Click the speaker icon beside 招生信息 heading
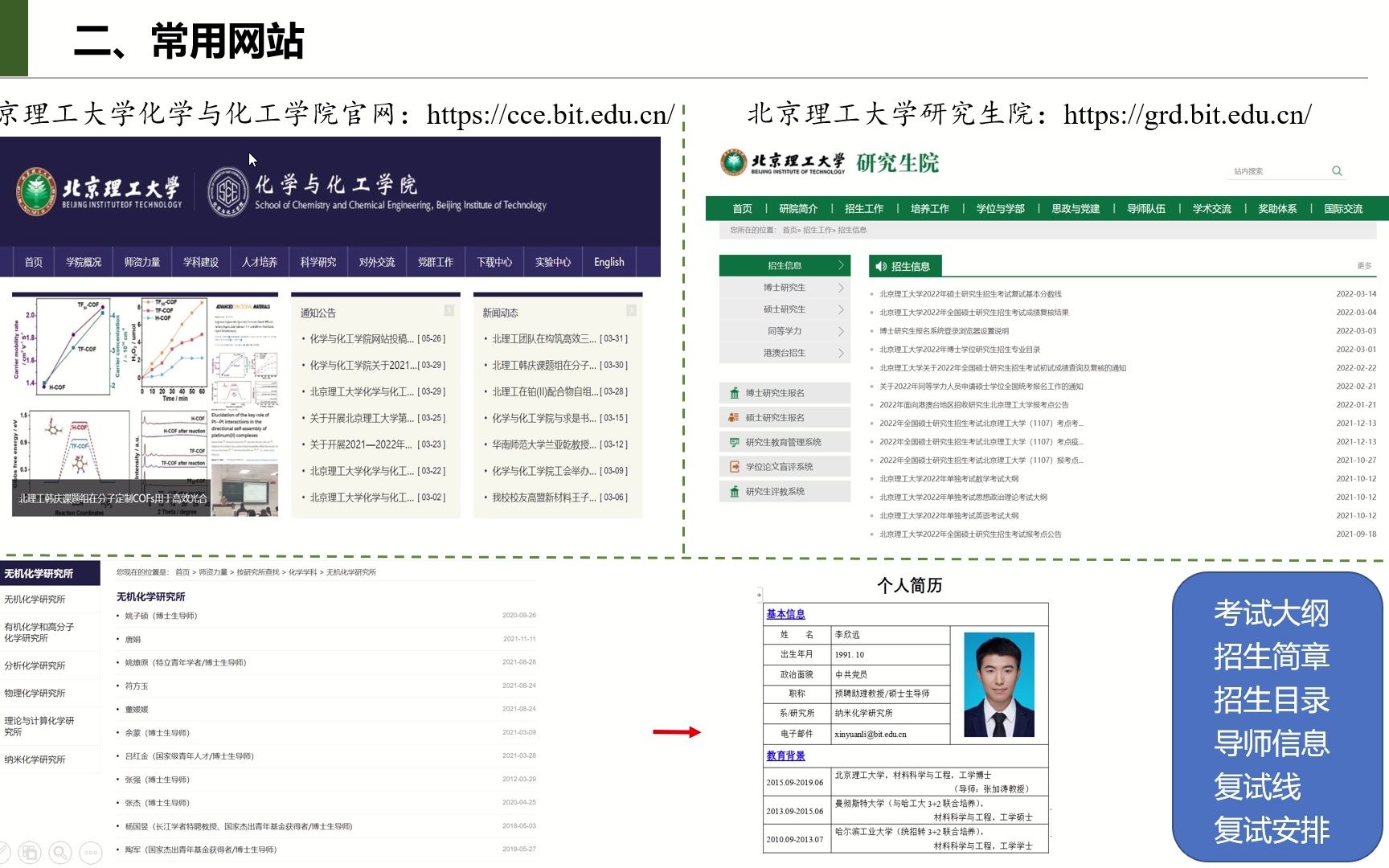 pos(881,266)
